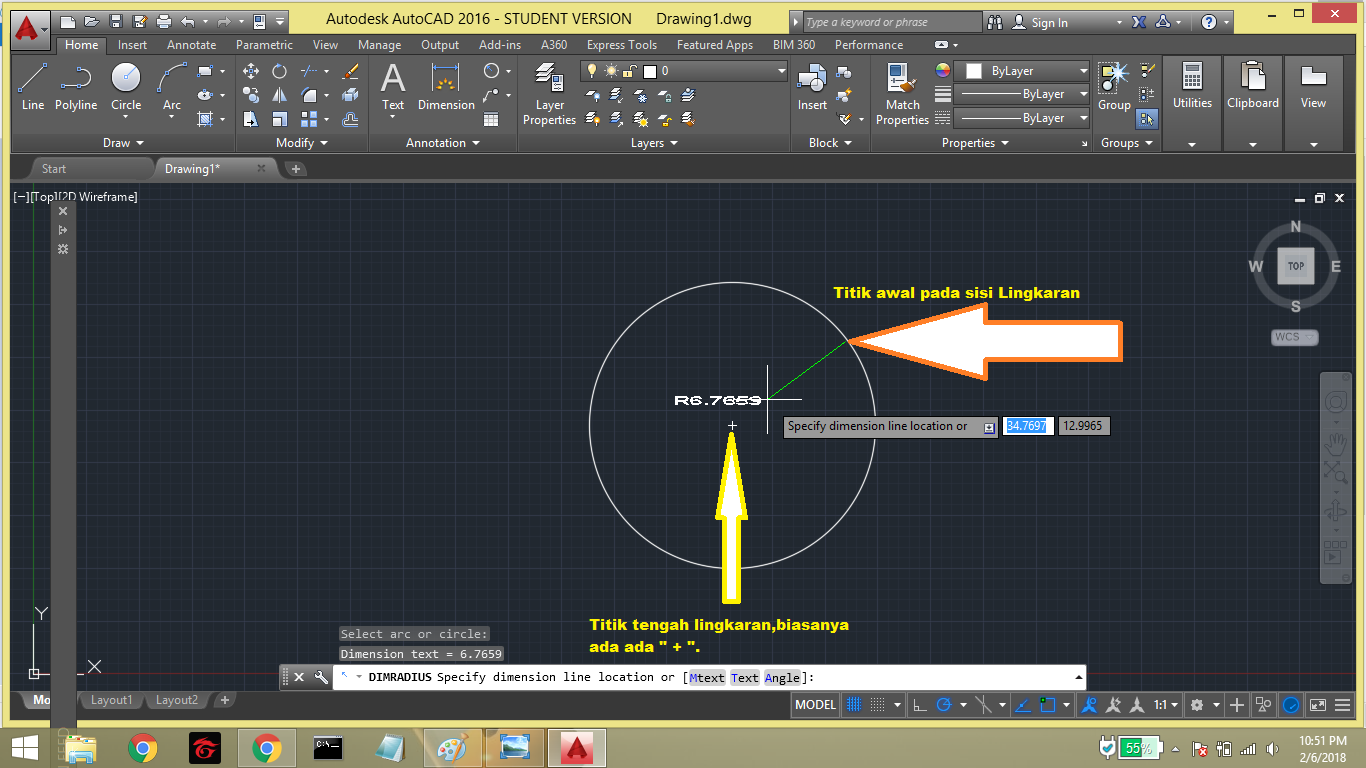
Task: Switch to the Insert ribbon tab
Action: (x=132, y=45)
